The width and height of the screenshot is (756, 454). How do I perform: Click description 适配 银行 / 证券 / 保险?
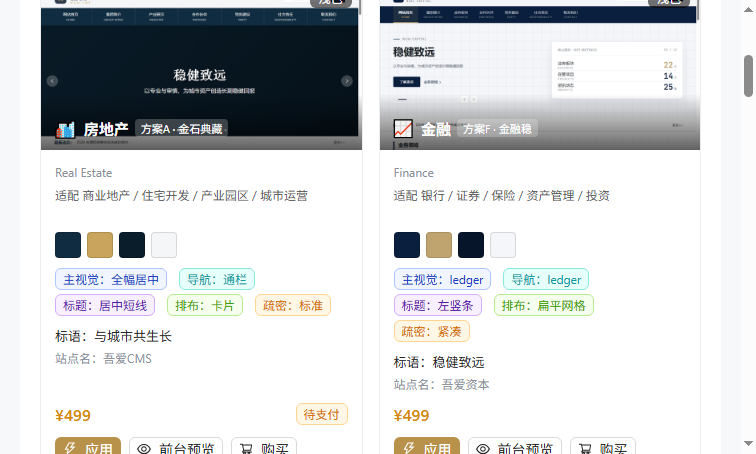(501, 196)
